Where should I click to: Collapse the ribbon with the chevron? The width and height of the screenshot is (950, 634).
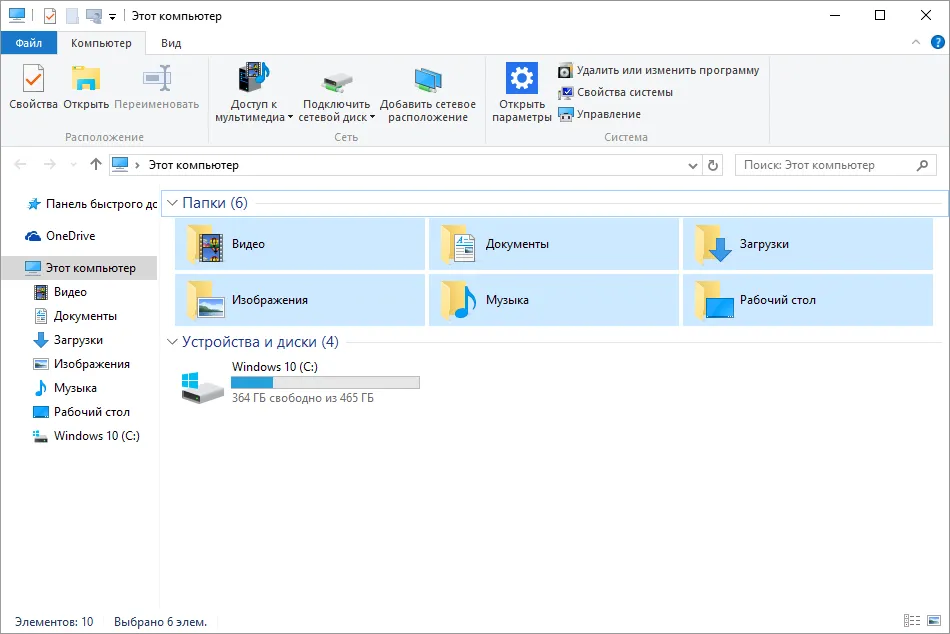tap(915, 42)
